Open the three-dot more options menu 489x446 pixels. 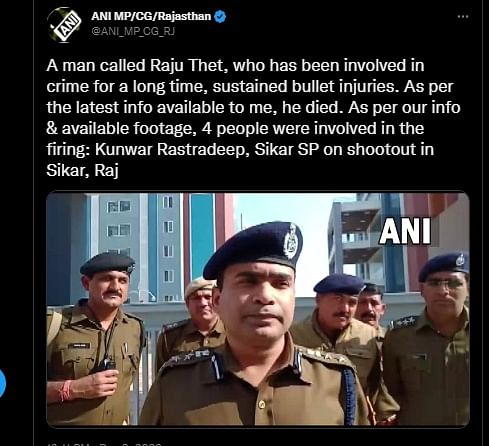[463, 16]
